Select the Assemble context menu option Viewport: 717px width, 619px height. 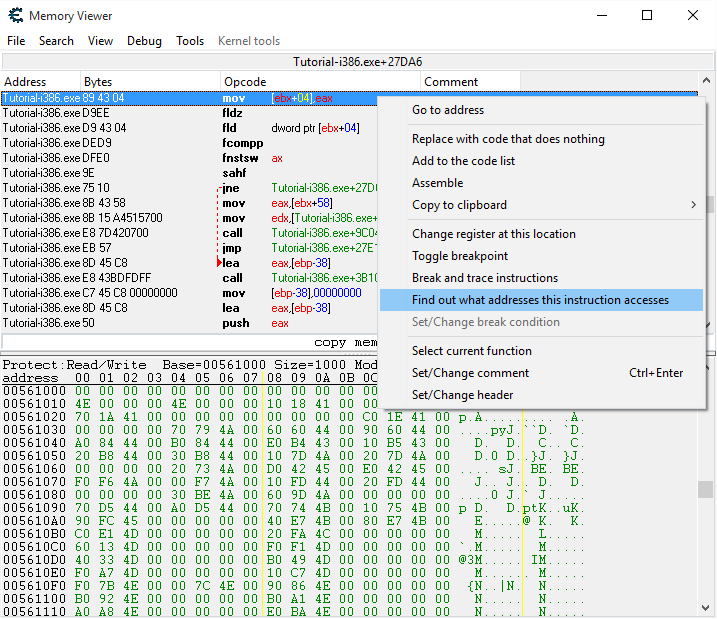(x=437, y=183)
